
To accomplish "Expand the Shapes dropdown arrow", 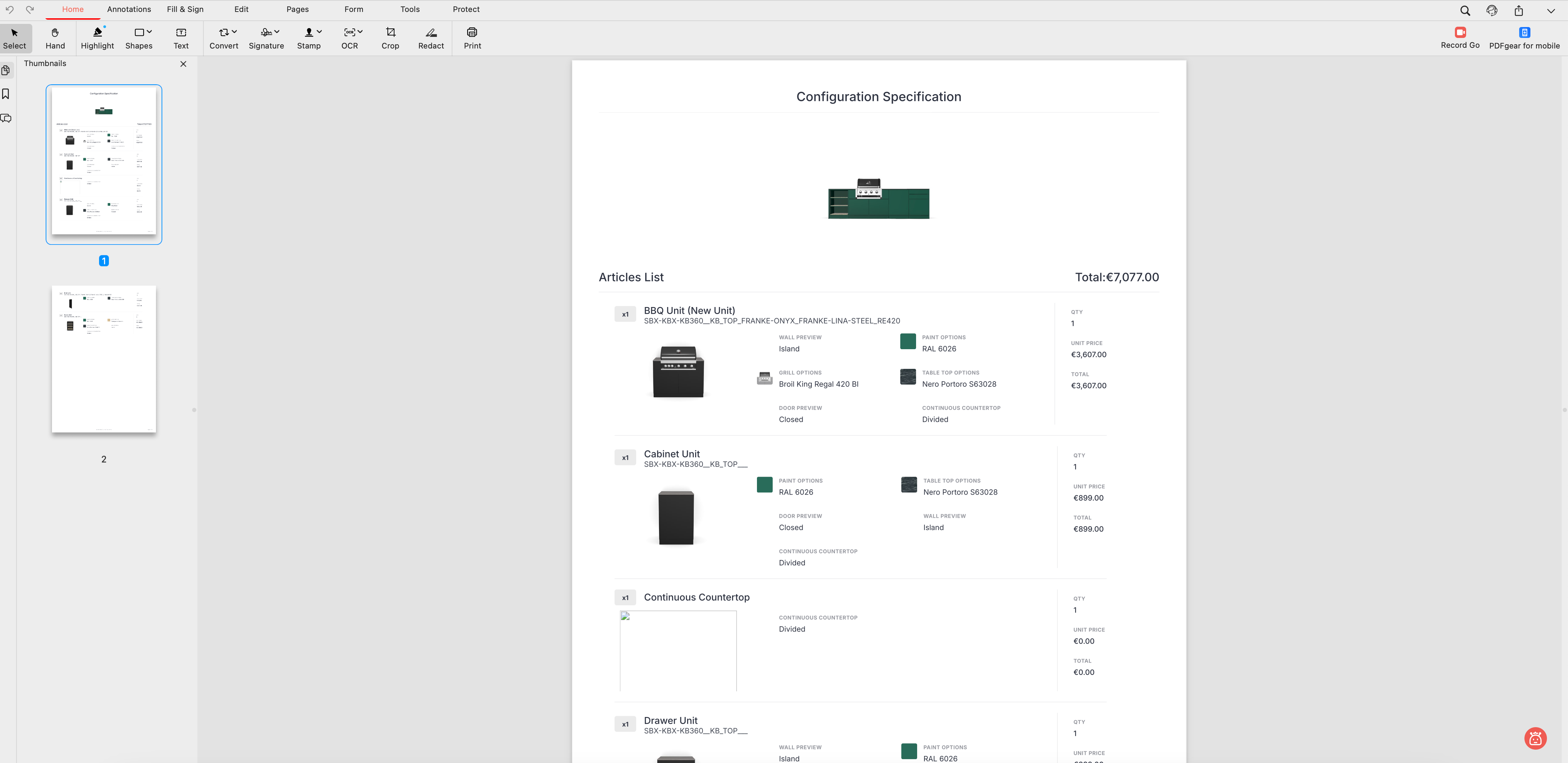I will pyautogui.click(x=149, y=32).
